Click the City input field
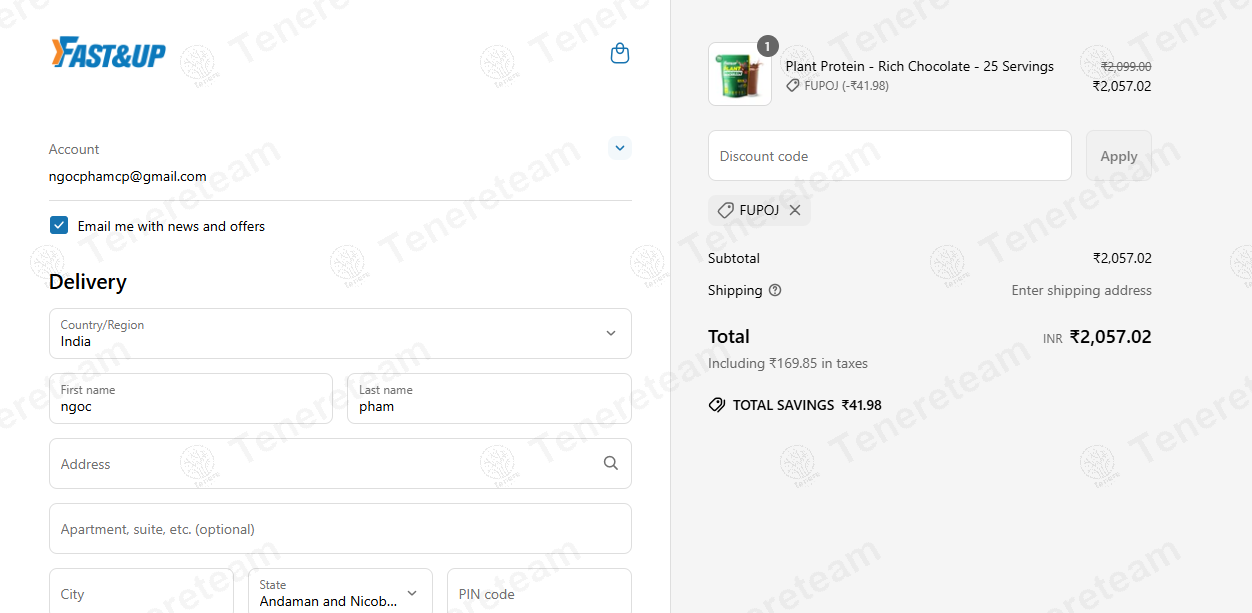Image resolution: width=1252 pixels, height=613 pixels. (x=141, y=593)
